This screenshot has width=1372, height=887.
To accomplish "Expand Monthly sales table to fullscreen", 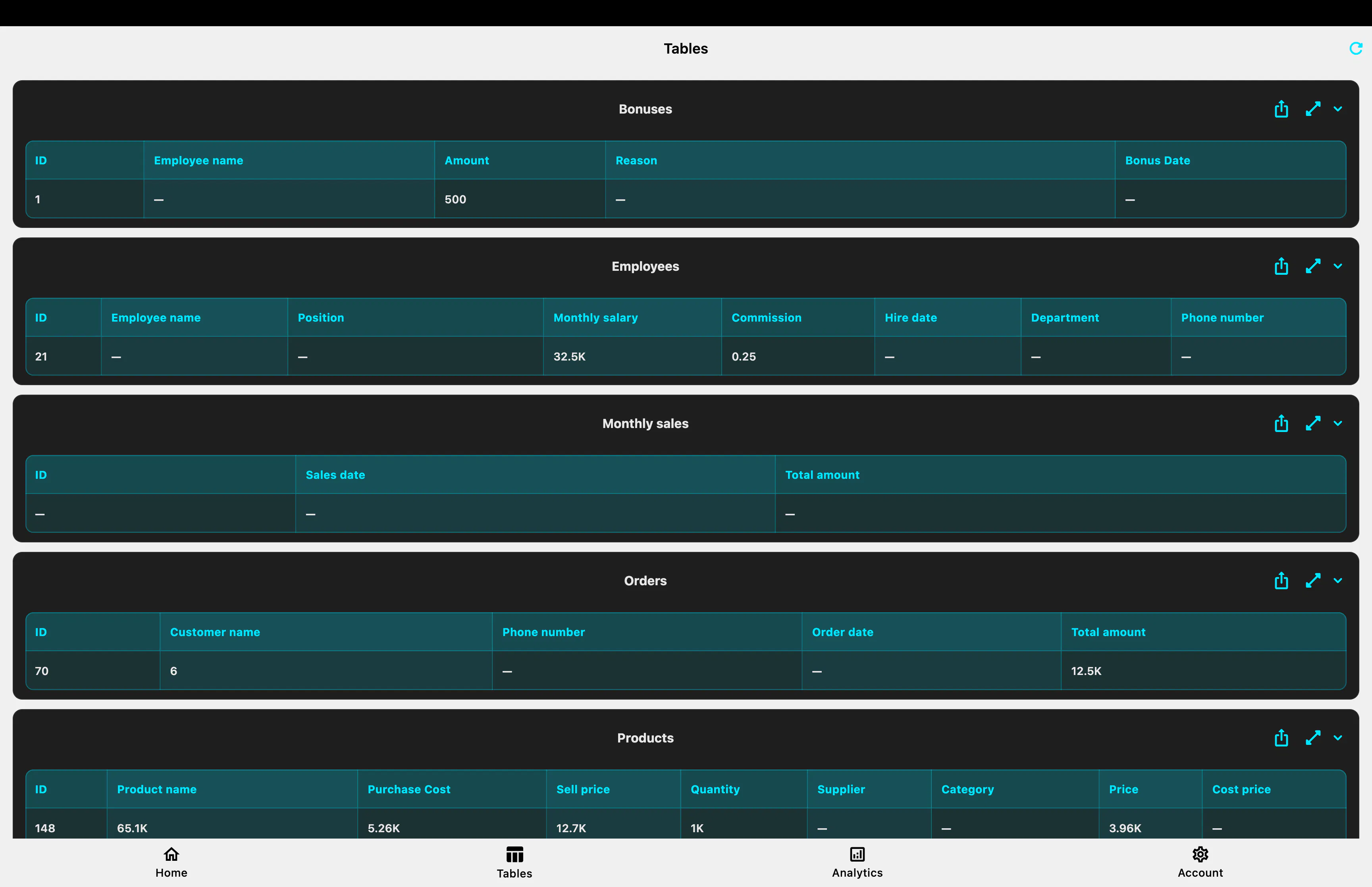I will coord(1313,423).
